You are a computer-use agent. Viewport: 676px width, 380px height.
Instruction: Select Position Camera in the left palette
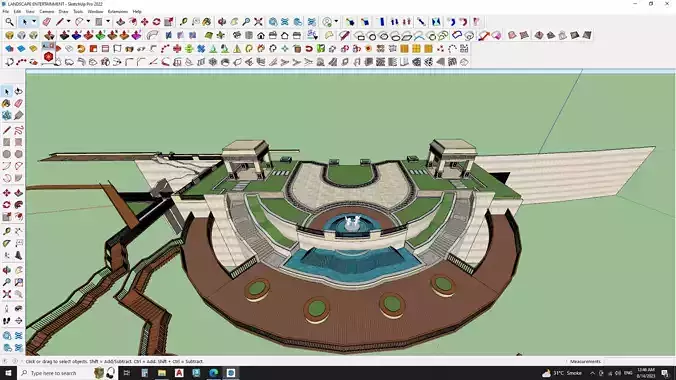6,309
